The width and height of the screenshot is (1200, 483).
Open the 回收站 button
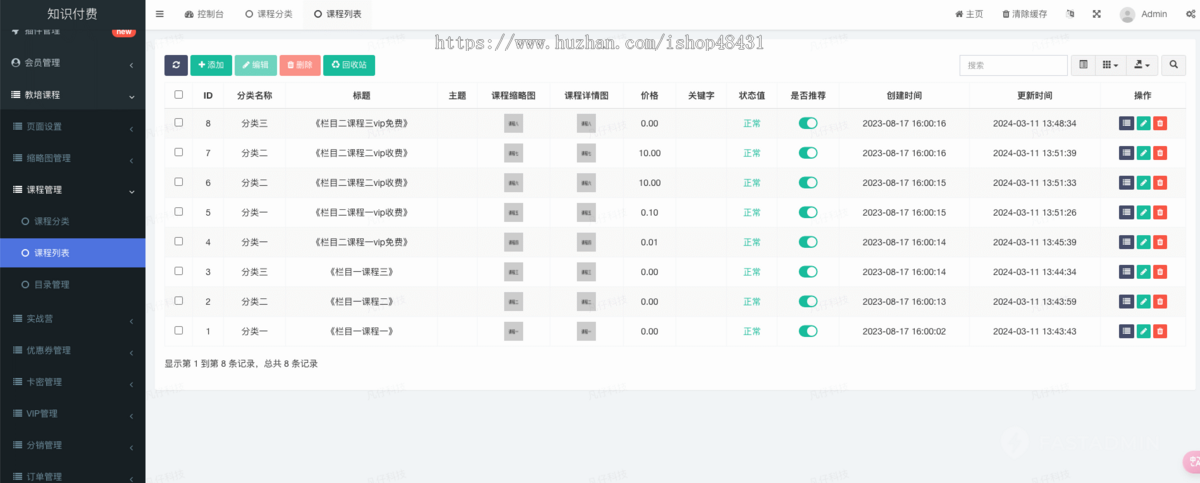349,64
